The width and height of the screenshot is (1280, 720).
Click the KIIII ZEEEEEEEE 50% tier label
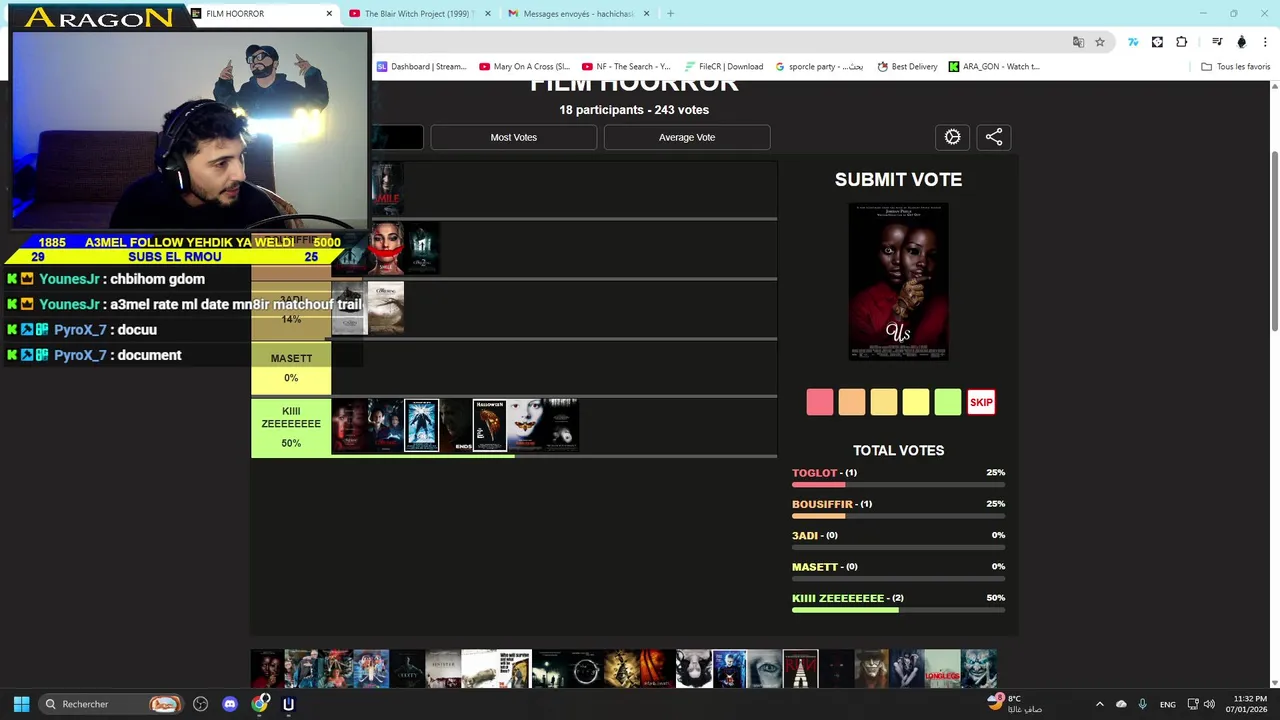pyautogui.click(x=291, y=427)
